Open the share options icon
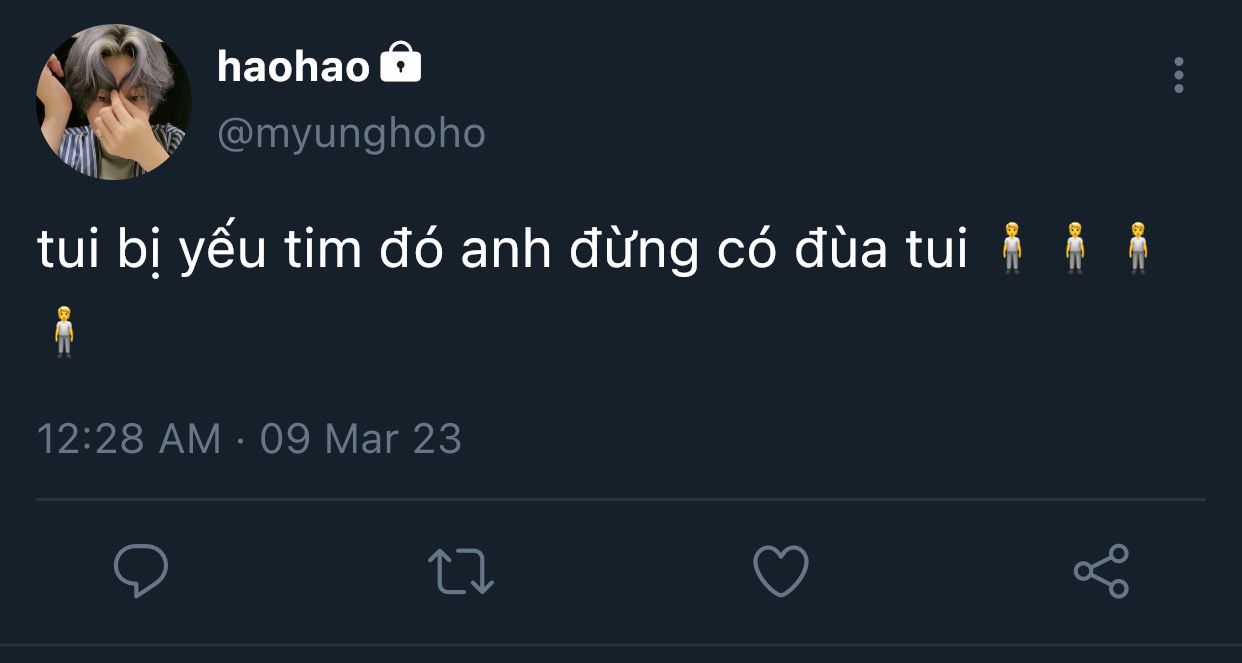The image size is (1242, 663). tap(1101, 571)
